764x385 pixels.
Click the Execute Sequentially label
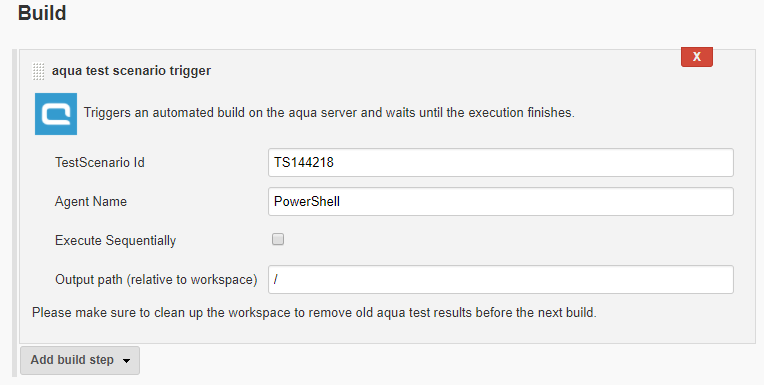coord(115,241)
